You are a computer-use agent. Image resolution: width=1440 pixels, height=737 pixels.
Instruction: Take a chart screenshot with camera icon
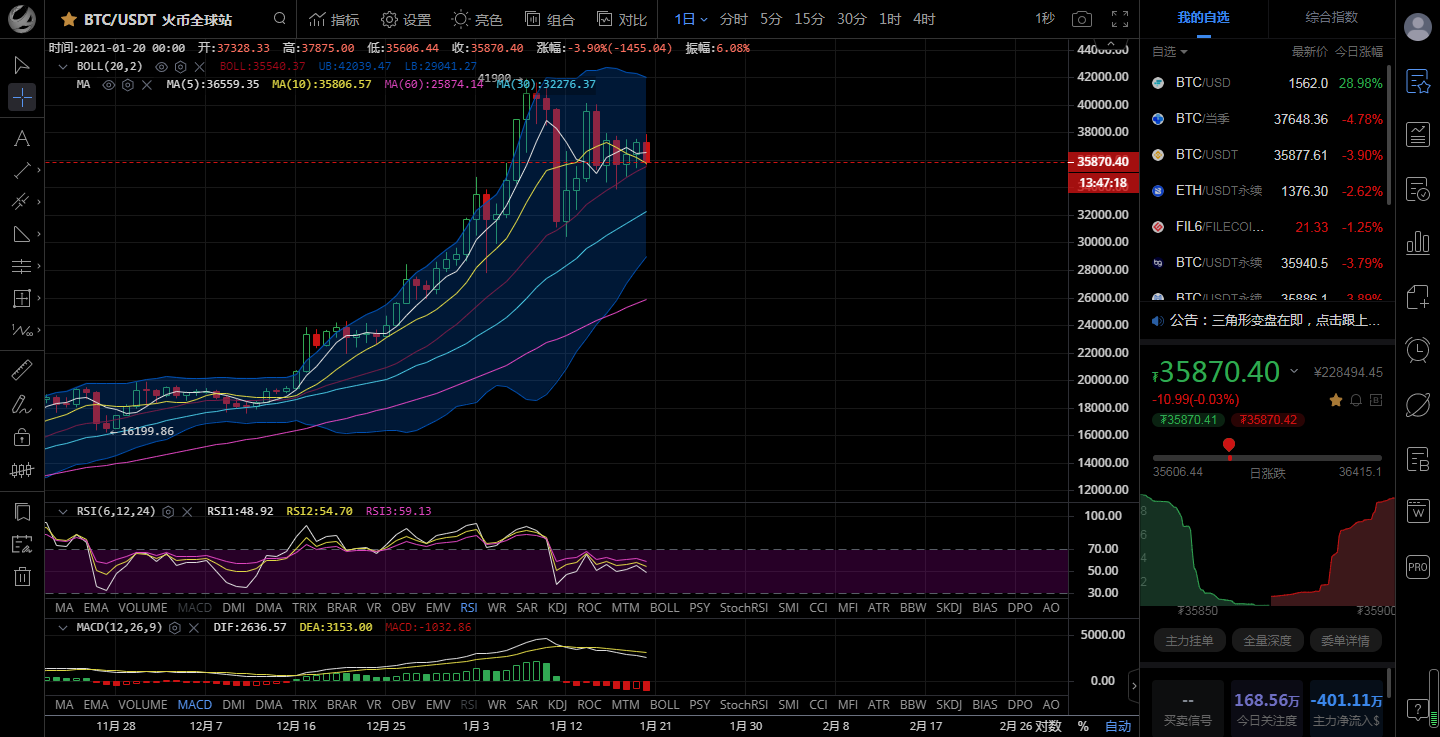1081,19
